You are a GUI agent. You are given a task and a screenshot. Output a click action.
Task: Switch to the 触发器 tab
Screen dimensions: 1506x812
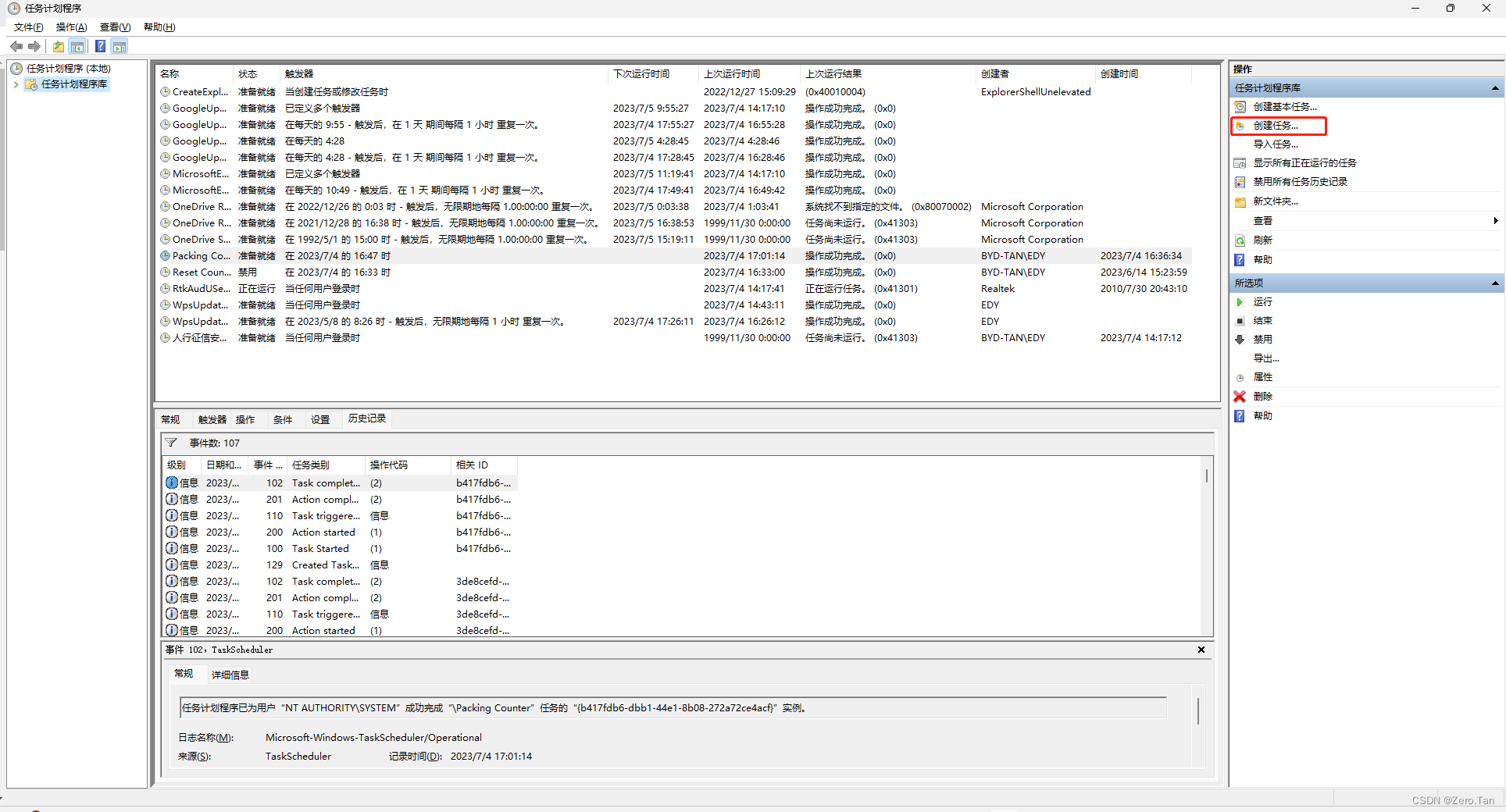(212, 420)
